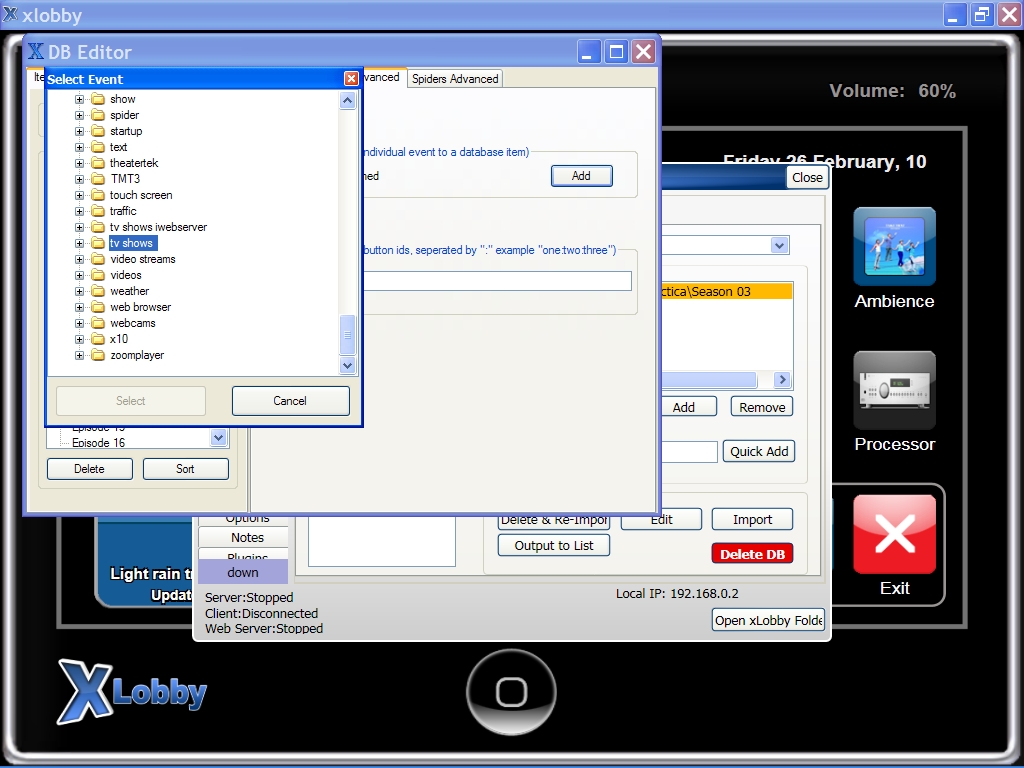Click Add button beside Remove

(x=689, y=407)
